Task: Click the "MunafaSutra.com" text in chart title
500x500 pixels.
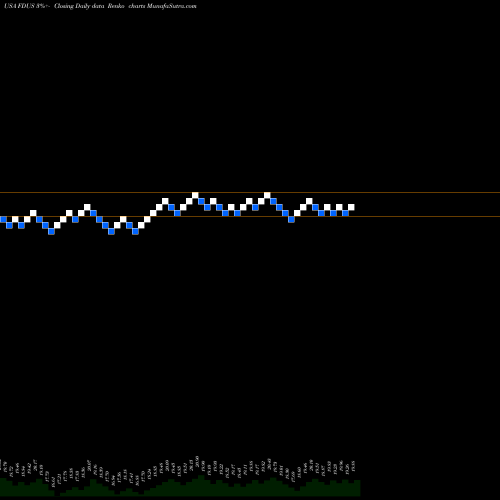Action: pyautogui.click(x=171, y=6)
